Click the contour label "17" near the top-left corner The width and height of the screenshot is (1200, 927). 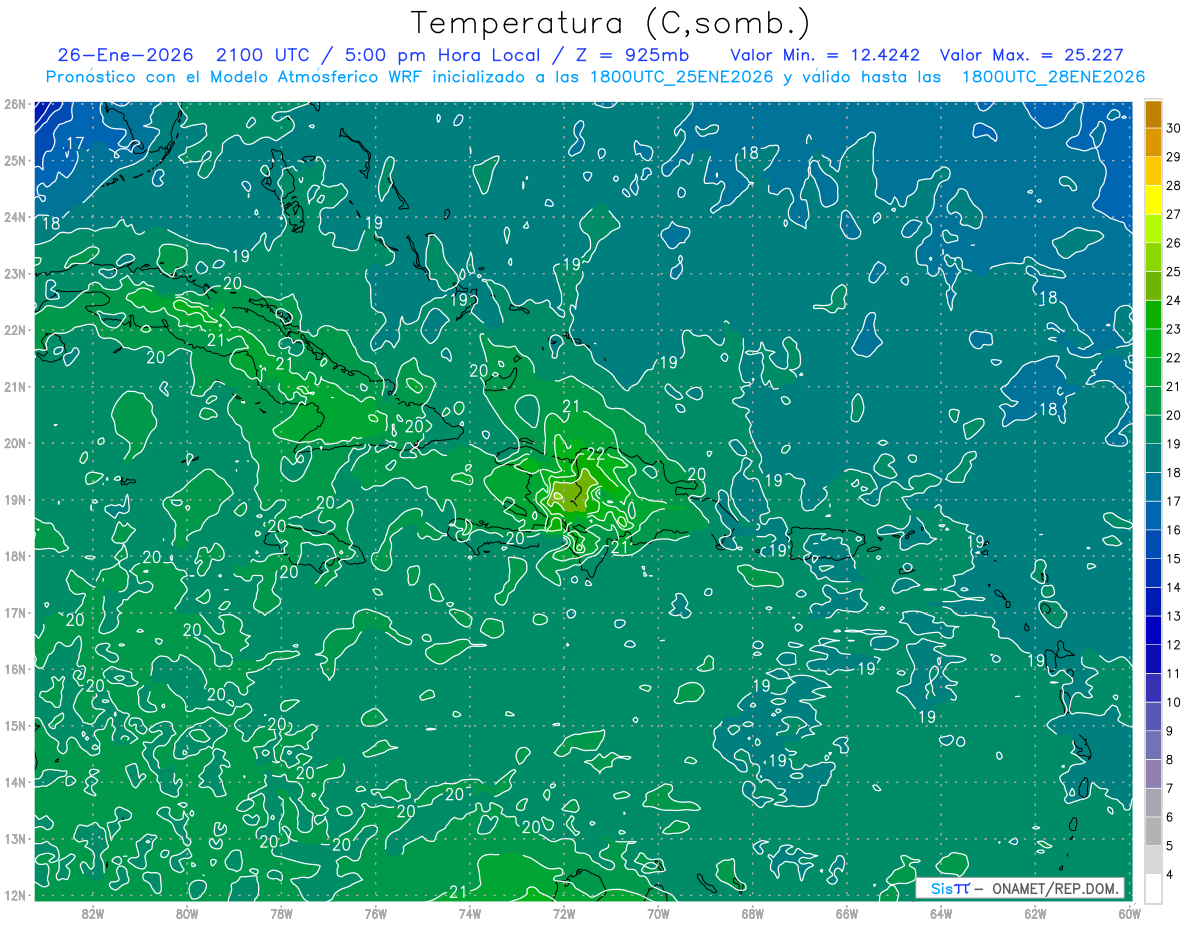pos(75,144)
